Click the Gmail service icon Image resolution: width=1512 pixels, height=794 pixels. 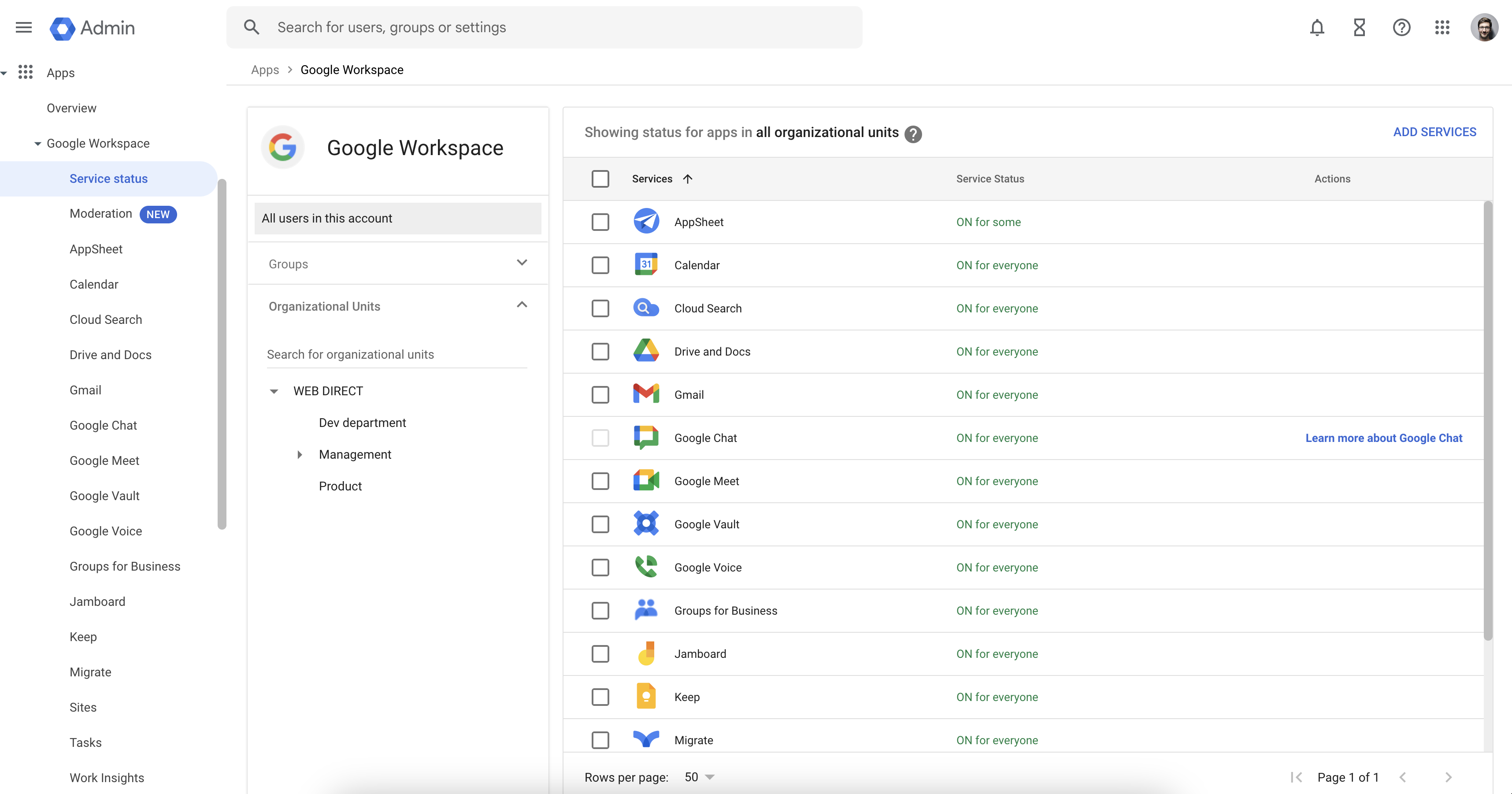tap(646, 394)
